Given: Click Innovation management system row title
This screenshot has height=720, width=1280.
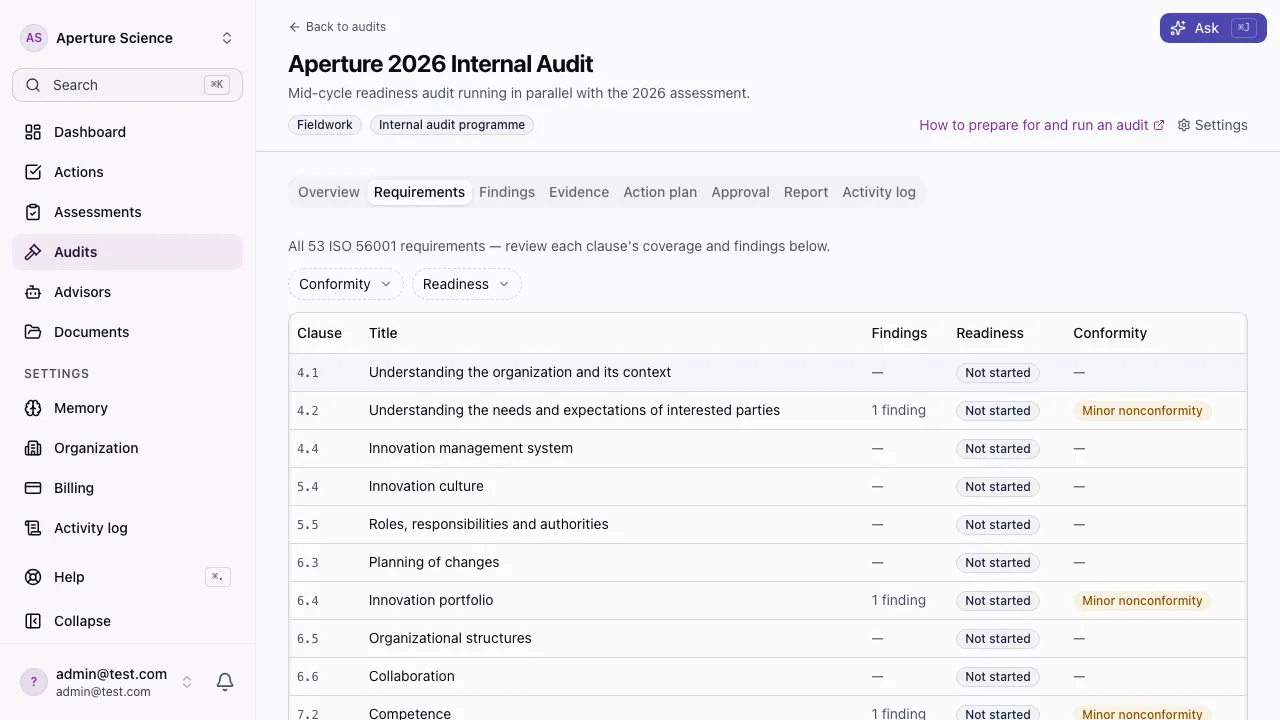Looking at the screenshot, I should pyautogui.click(x=471, y=448).
